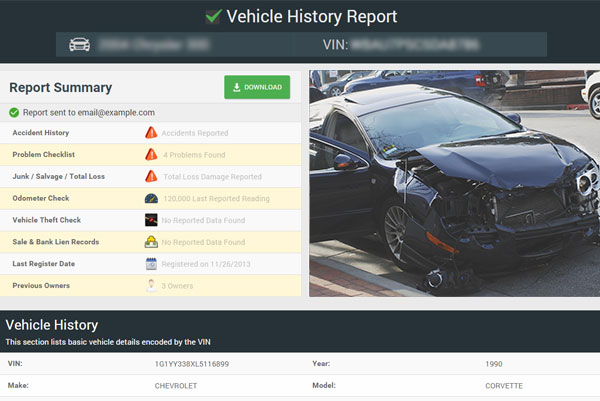600x401 pixels.
Task: Click the green checkmark beside report title
Action: point(213,16)
